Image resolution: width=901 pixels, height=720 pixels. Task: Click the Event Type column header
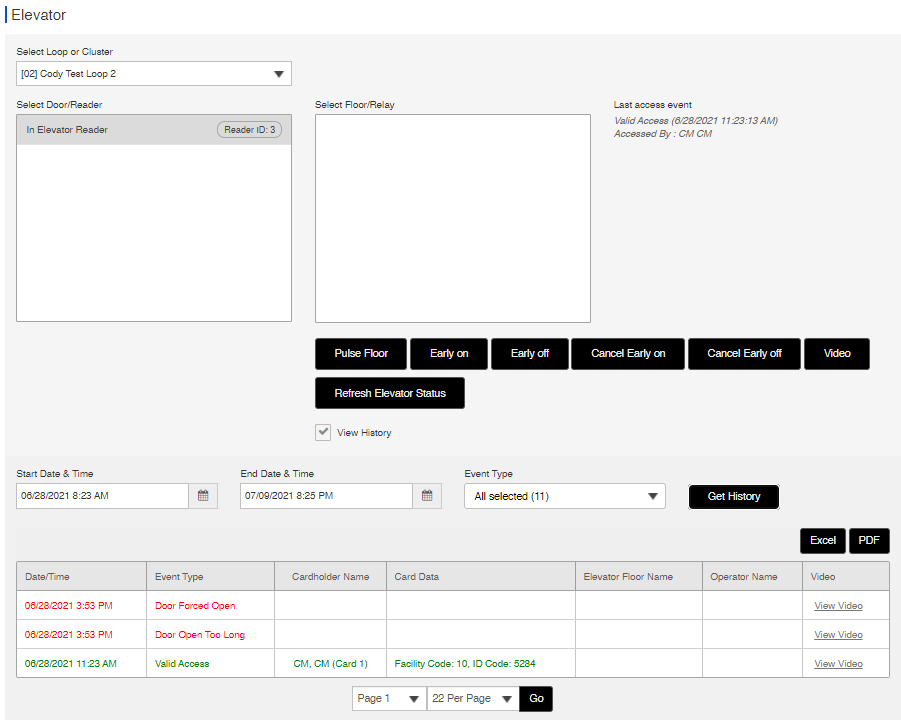[x=210, y=576]
